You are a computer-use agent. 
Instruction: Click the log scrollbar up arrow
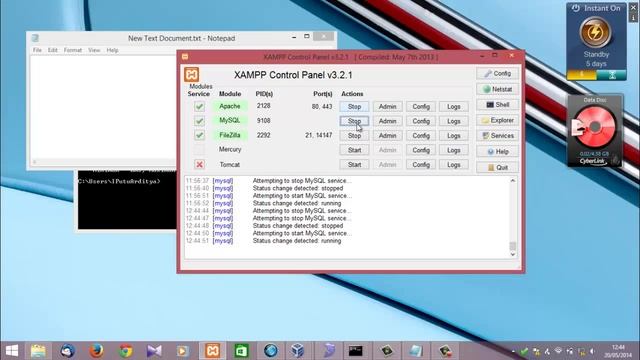coord(513,180)
